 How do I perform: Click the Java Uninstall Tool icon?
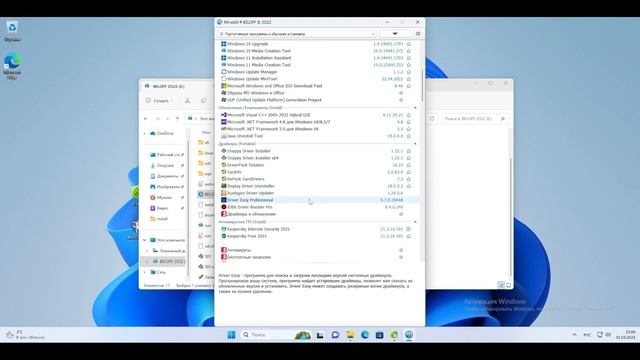(224, 136)
